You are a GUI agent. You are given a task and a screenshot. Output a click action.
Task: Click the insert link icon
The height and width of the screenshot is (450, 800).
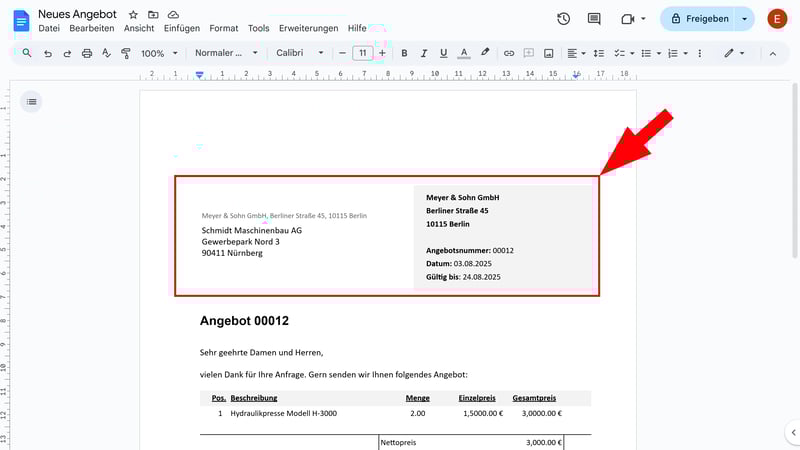coord(509,53)
